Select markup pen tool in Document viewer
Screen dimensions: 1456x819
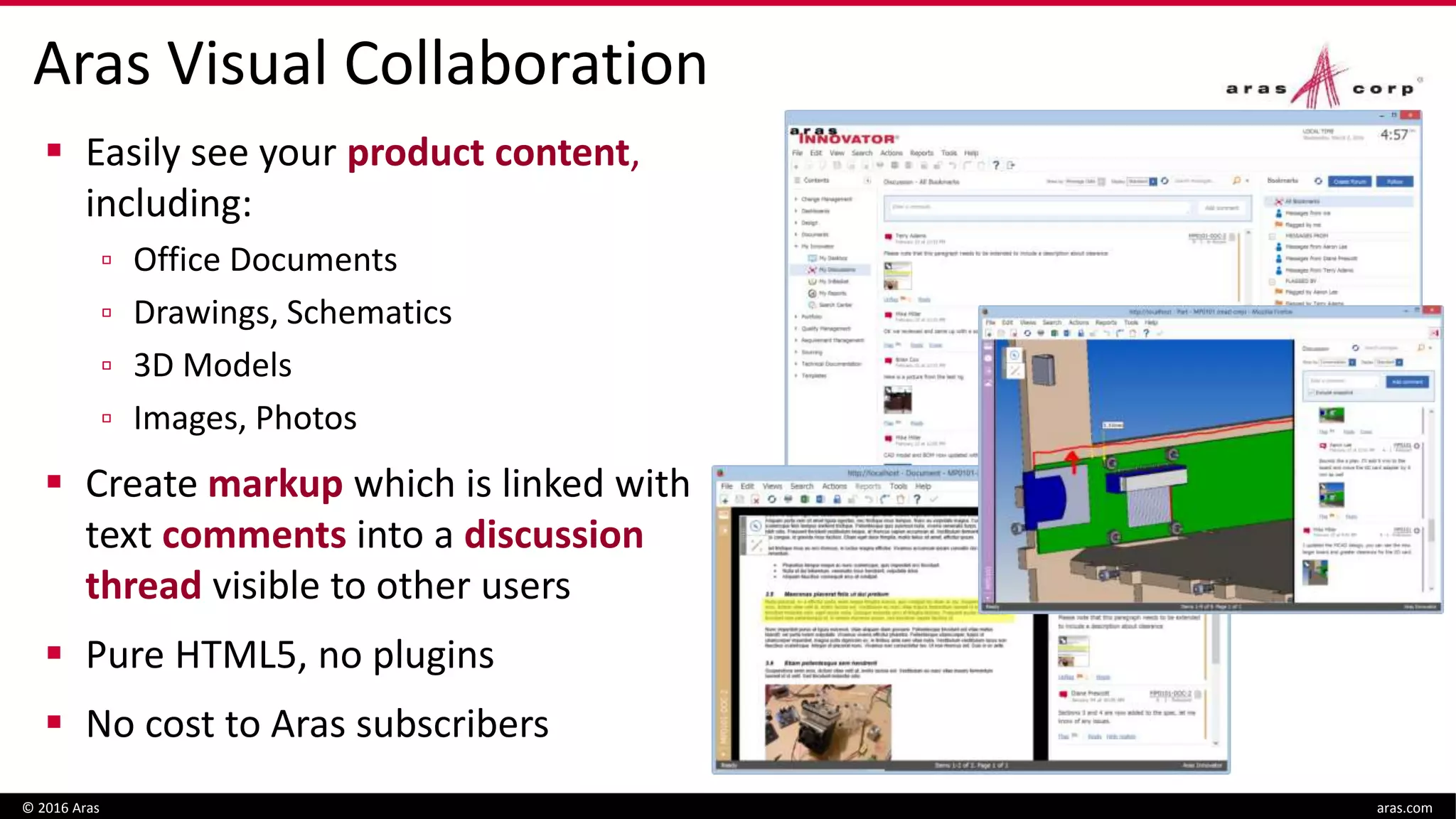click(x=756, y=545)
